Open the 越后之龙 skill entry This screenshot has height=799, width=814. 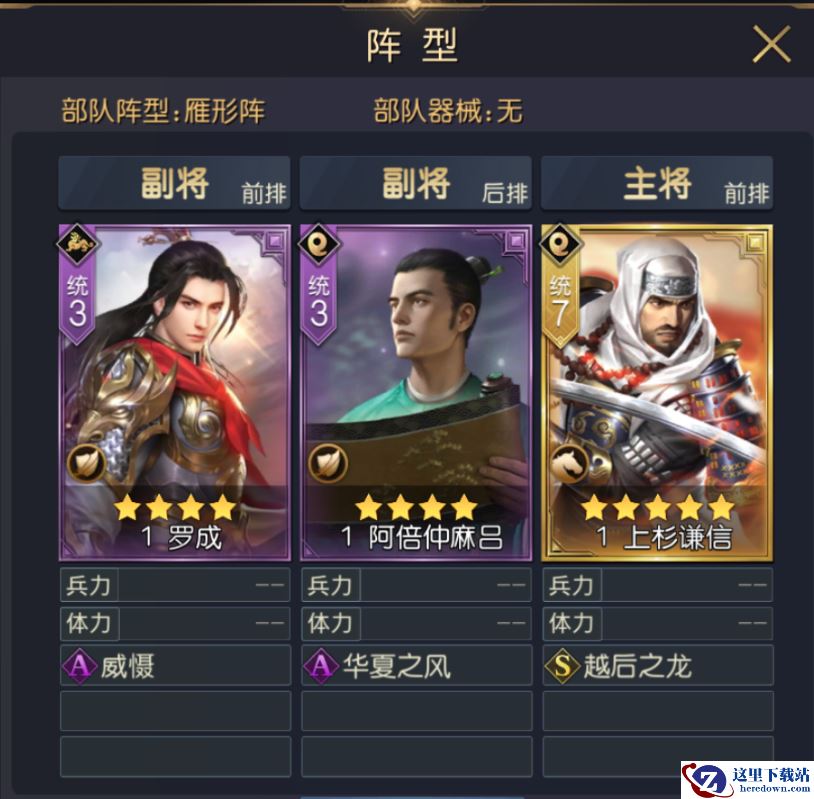pos(658,665)
